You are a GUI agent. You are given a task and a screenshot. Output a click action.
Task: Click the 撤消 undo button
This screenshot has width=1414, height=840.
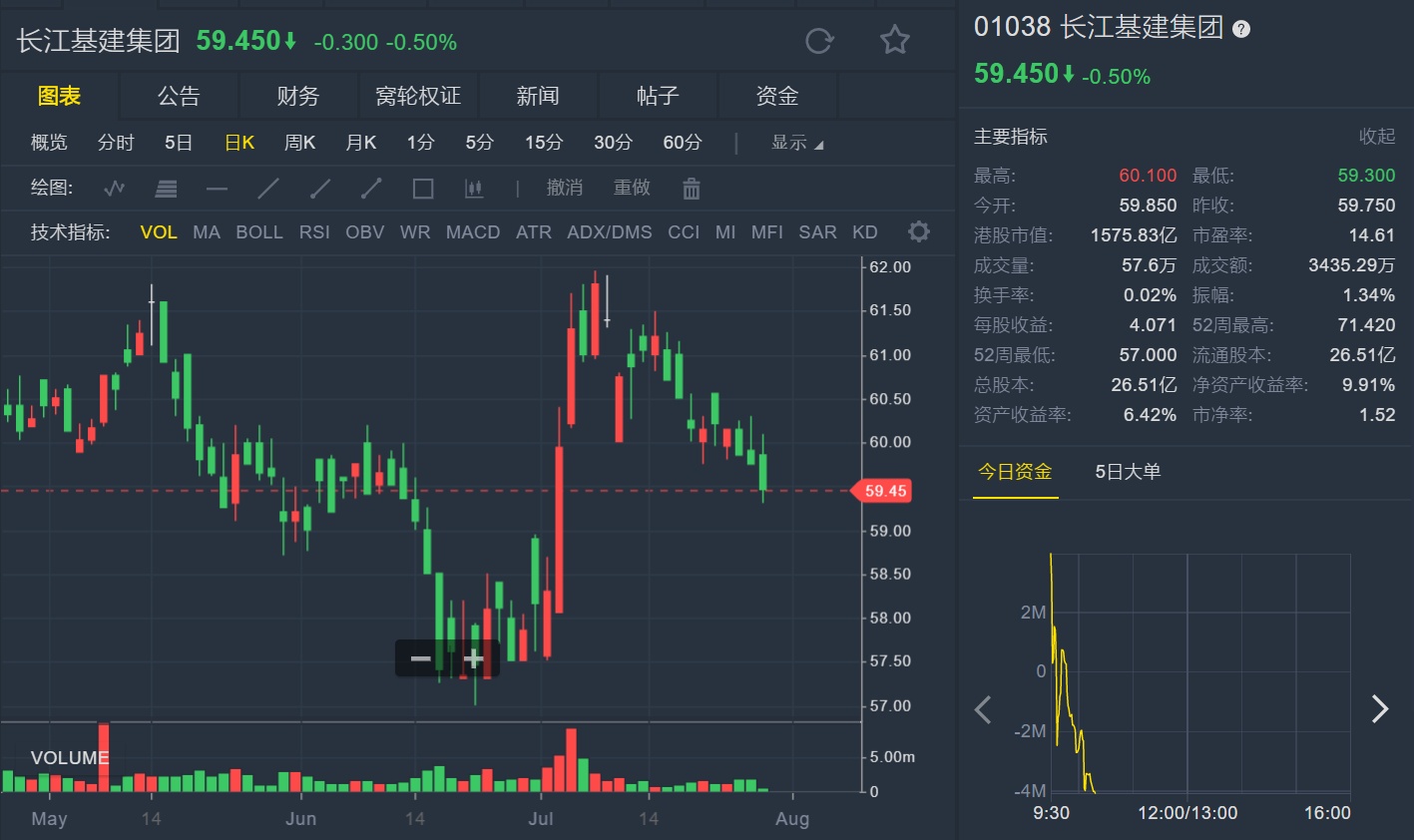point(564,188)
